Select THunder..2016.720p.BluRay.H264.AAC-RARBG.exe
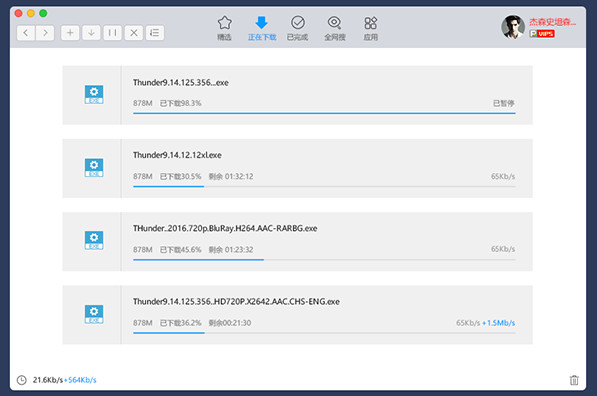 pos(225,228)
